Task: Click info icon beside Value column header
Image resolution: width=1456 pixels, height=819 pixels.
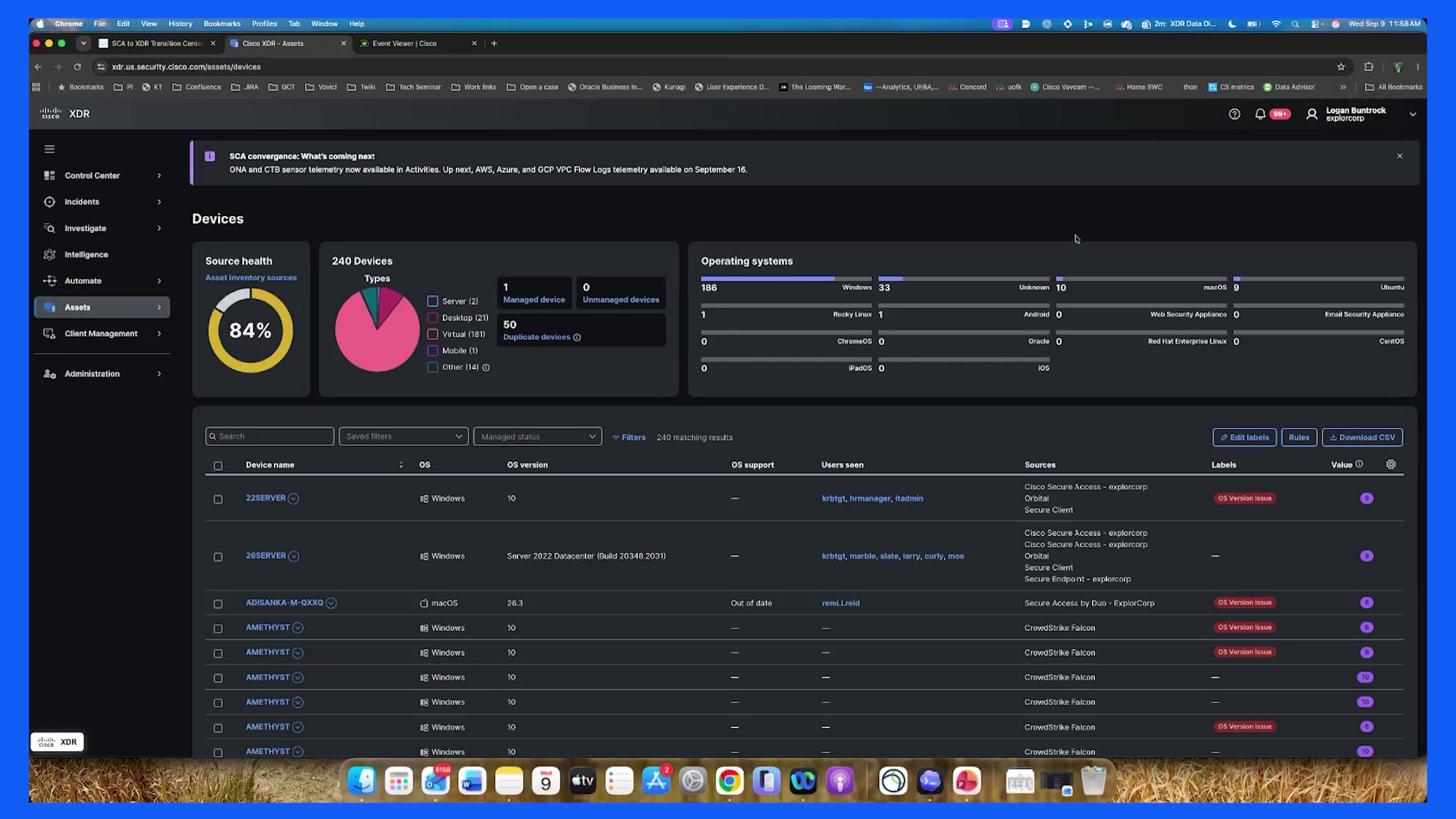Action: [x=1359, y=464]
